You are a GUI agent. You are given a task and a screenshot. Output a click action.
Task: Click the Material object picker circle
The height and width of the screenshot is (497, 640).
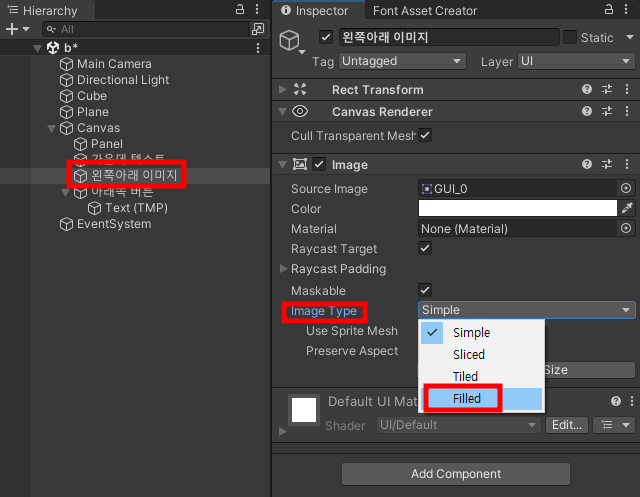click(626, 228)
